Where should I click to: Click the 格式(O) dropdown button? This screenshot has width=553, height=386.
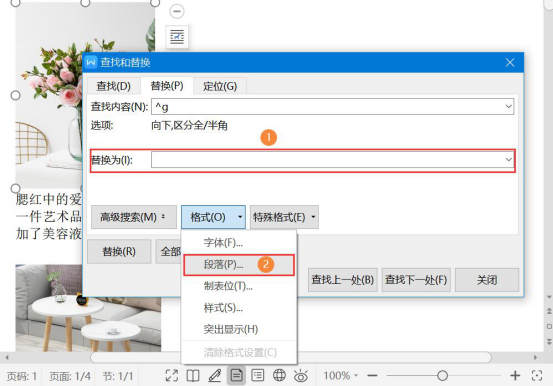click(x=213, y=217)
